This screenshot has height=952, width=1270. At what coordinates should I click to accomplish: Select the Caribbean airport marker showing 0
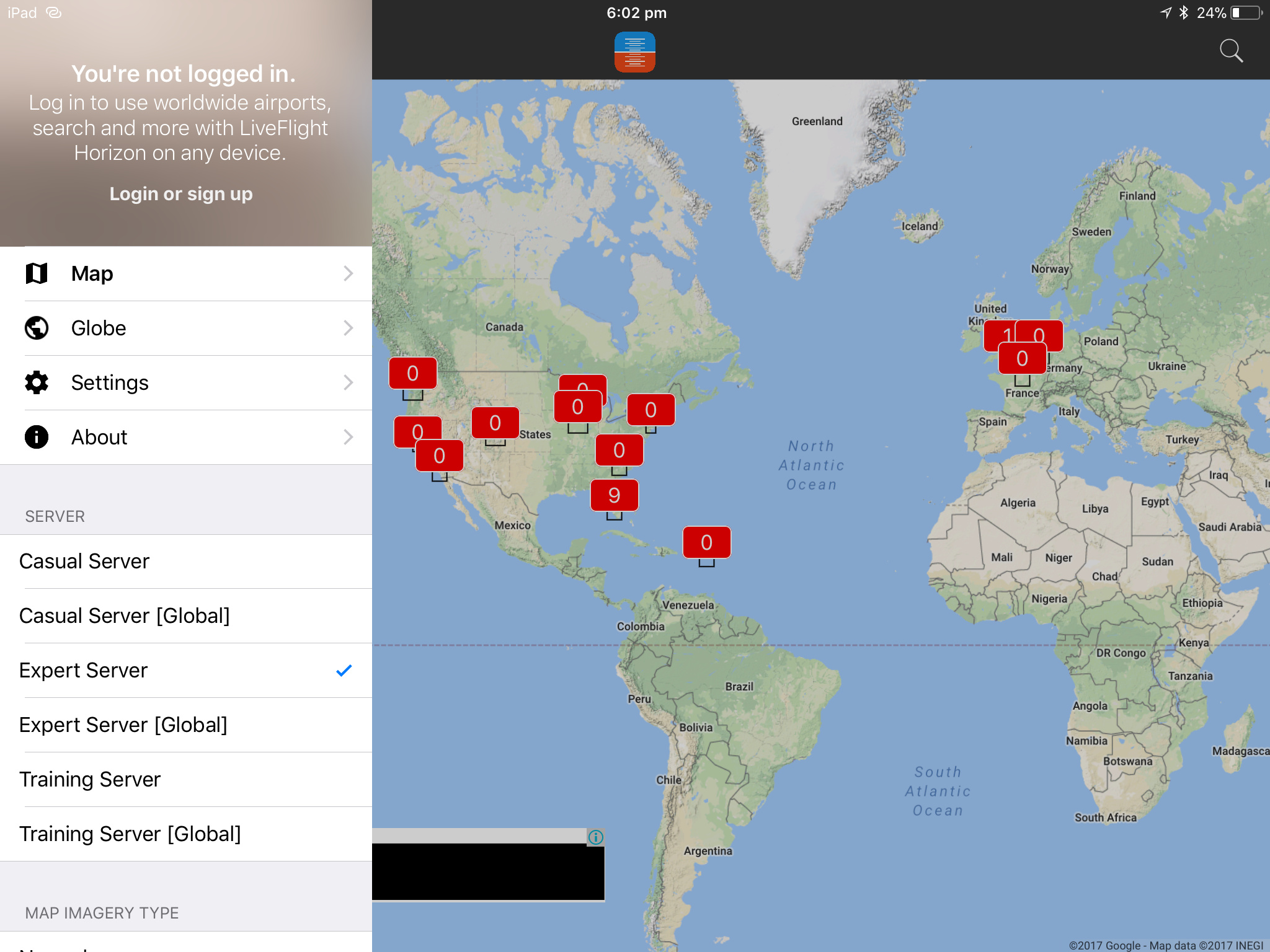click(x=706, y=542)
